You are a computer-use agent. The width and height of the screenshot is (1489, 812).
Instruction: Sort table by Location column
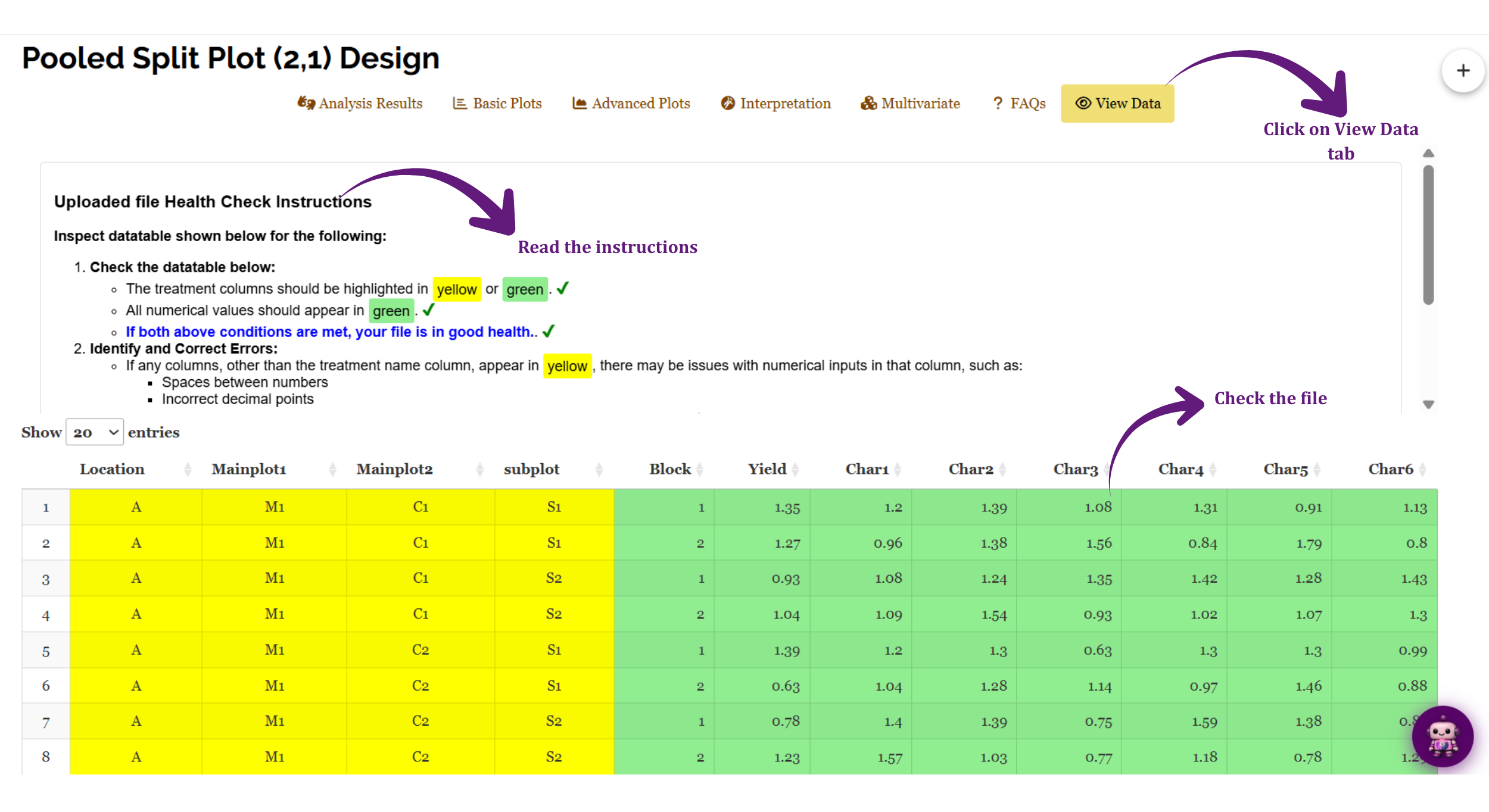(136, 469)
